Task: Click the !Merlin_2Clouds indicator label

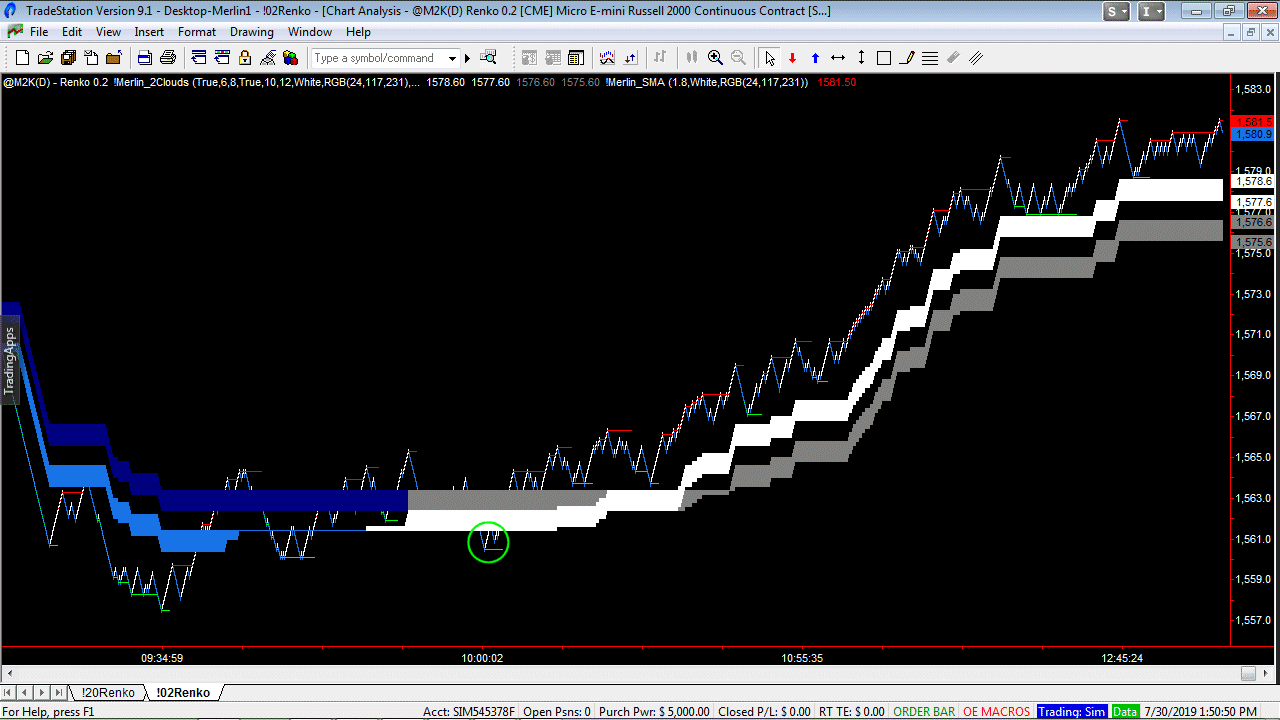Action: 267,82
